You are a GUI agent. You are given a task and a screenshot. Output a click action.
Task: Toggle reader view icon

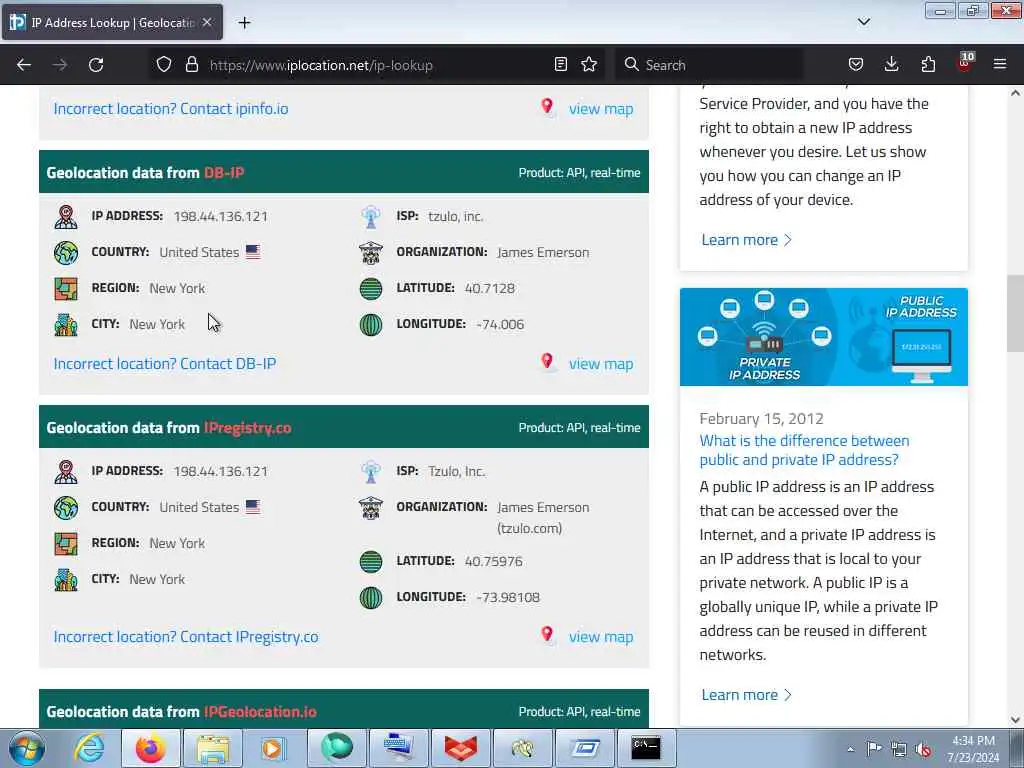(x=560, y=65)
